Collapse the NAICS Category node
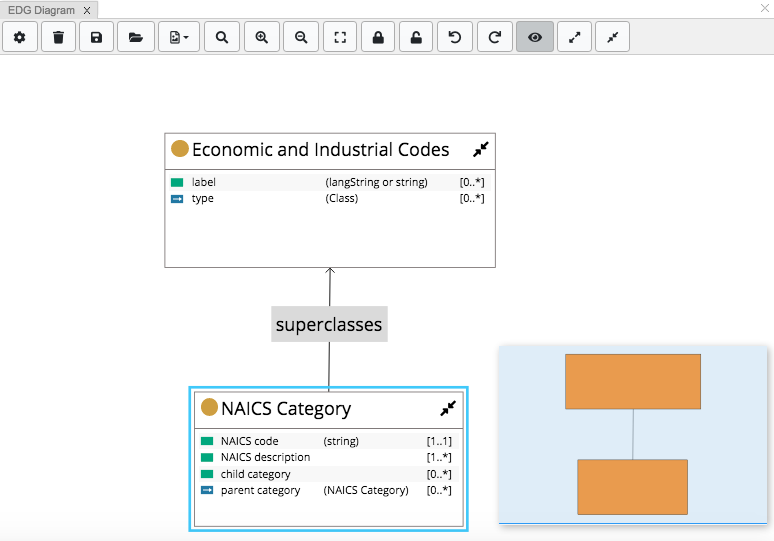The height and width of the screenshot is (541, 774). [448, 408]
